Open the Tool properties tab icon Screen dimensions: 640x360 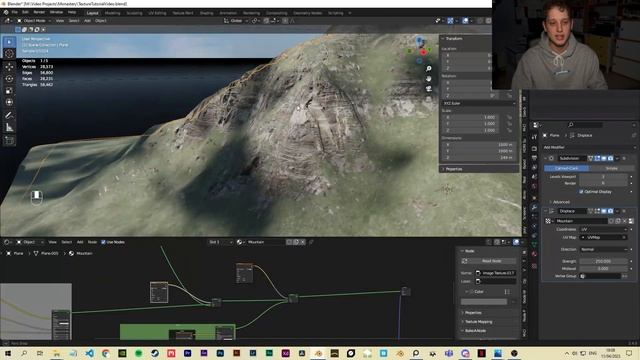point(534,137)
